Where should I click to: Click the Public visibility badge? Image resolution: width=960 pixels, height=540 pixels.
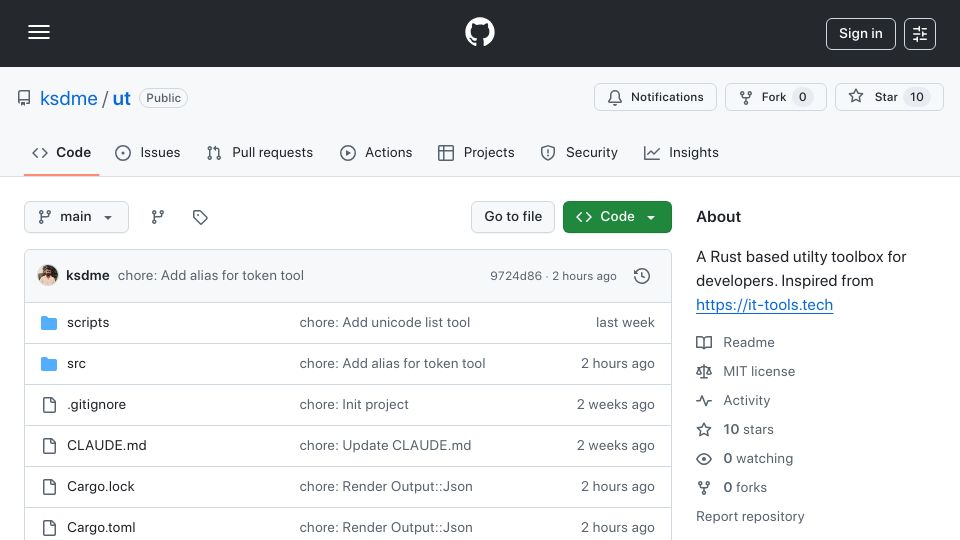pos(163,98)
